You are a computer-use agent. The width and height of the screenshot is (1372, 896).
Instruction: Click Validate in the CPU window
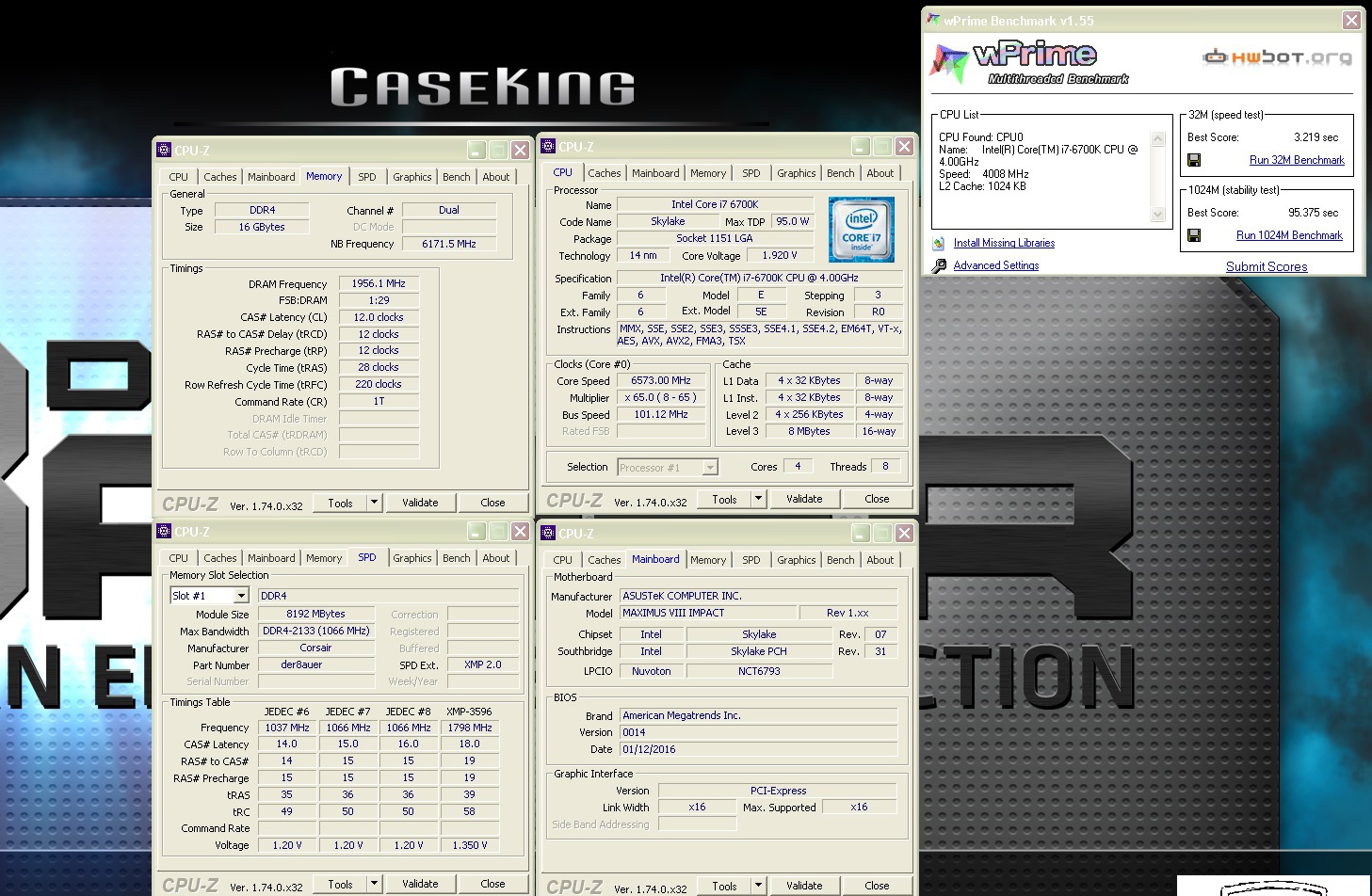804,499
